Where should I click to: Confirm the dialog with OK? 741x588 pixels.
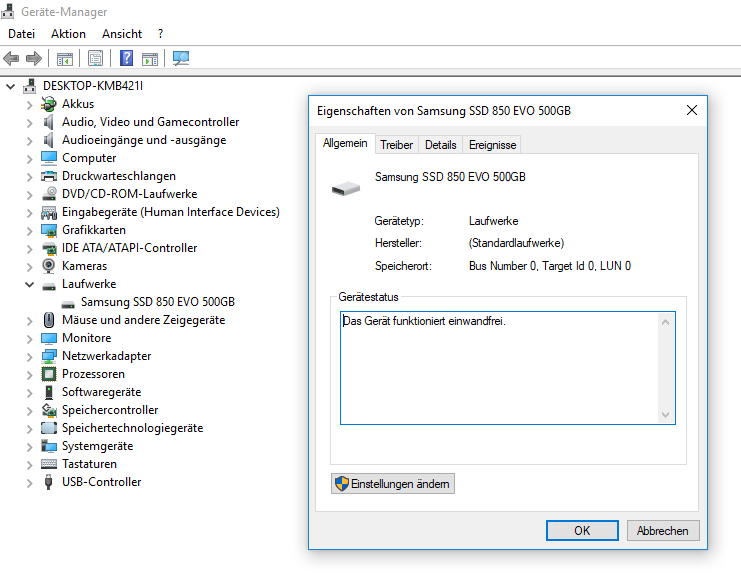(582, 530)
